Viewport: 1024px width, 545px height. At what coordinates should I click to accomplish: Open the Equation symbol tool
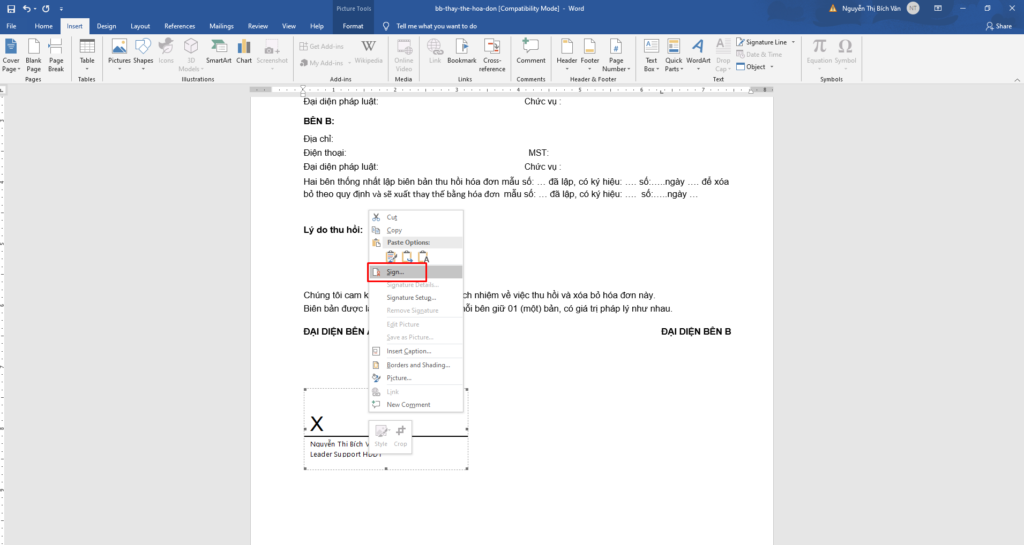point(819,52)
